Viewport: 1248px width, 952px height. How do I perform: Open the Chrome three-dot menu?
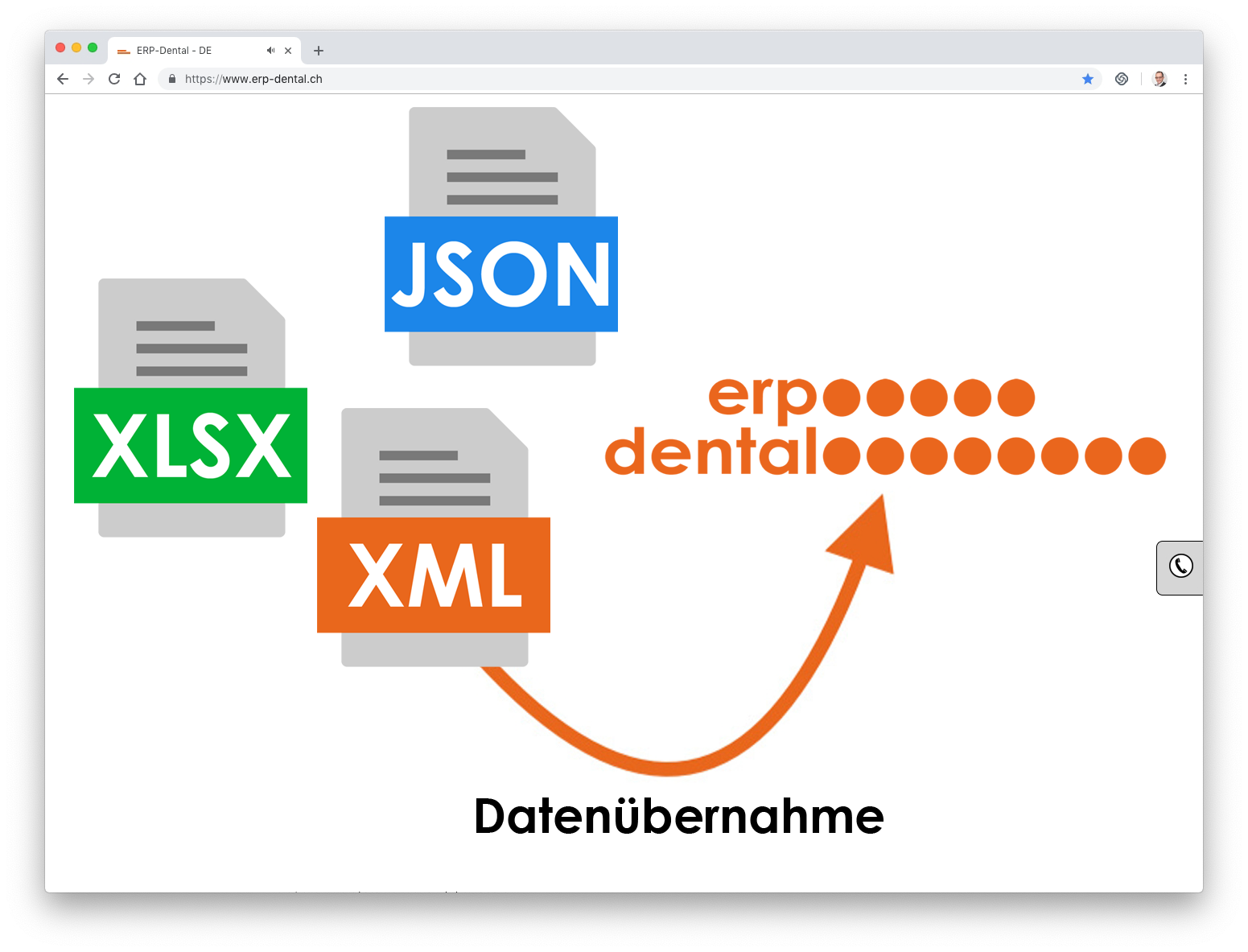[x=1185, y=79]
